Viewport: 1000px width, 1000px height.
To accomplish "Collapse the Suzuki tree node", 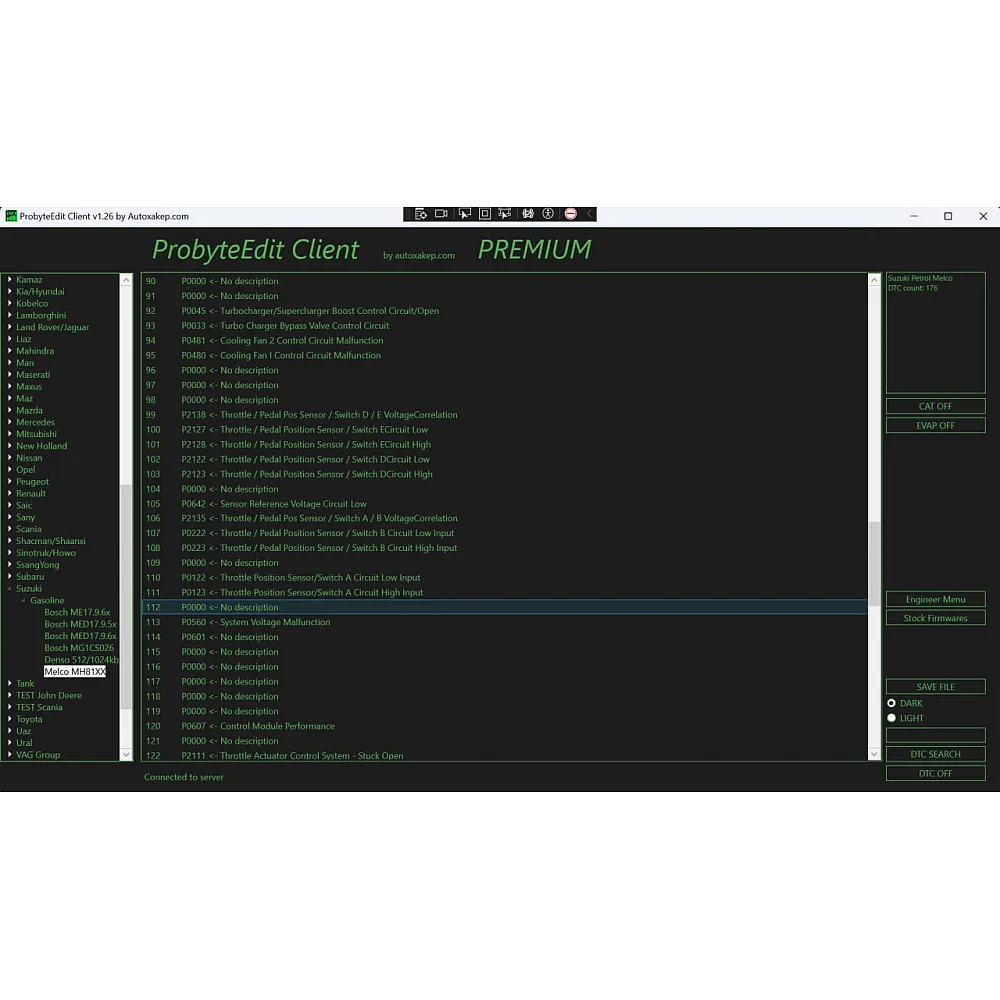I will 10,589.
